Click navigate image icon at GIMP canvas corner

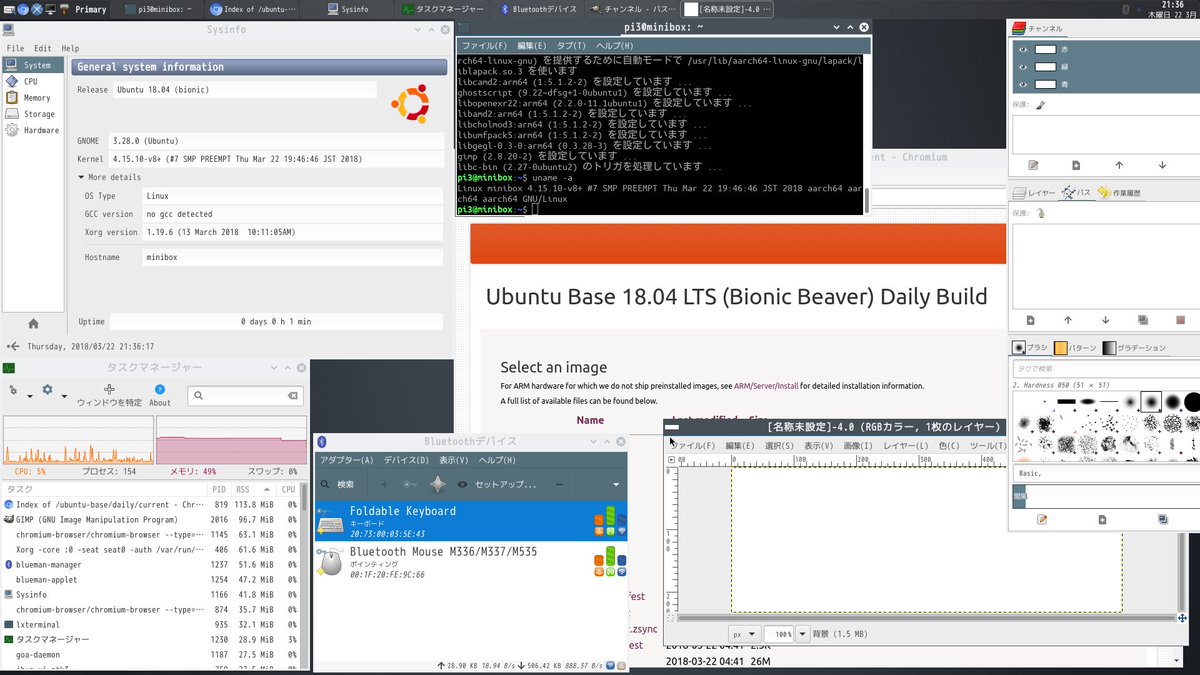click(x=1184, y=618)
